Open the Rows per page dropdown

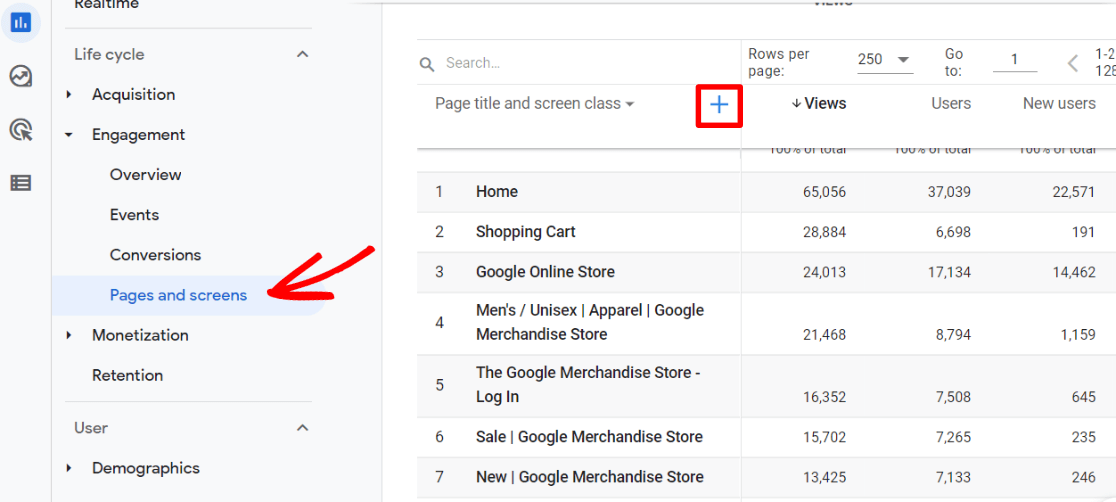(885, 60)
